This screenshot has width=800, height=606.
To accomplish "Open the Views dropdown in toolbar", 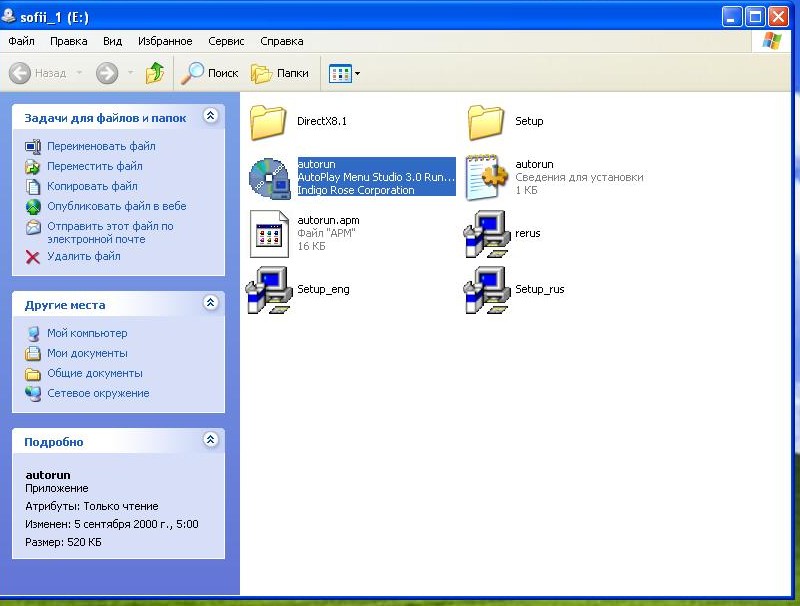I will (x=345, y=73).
